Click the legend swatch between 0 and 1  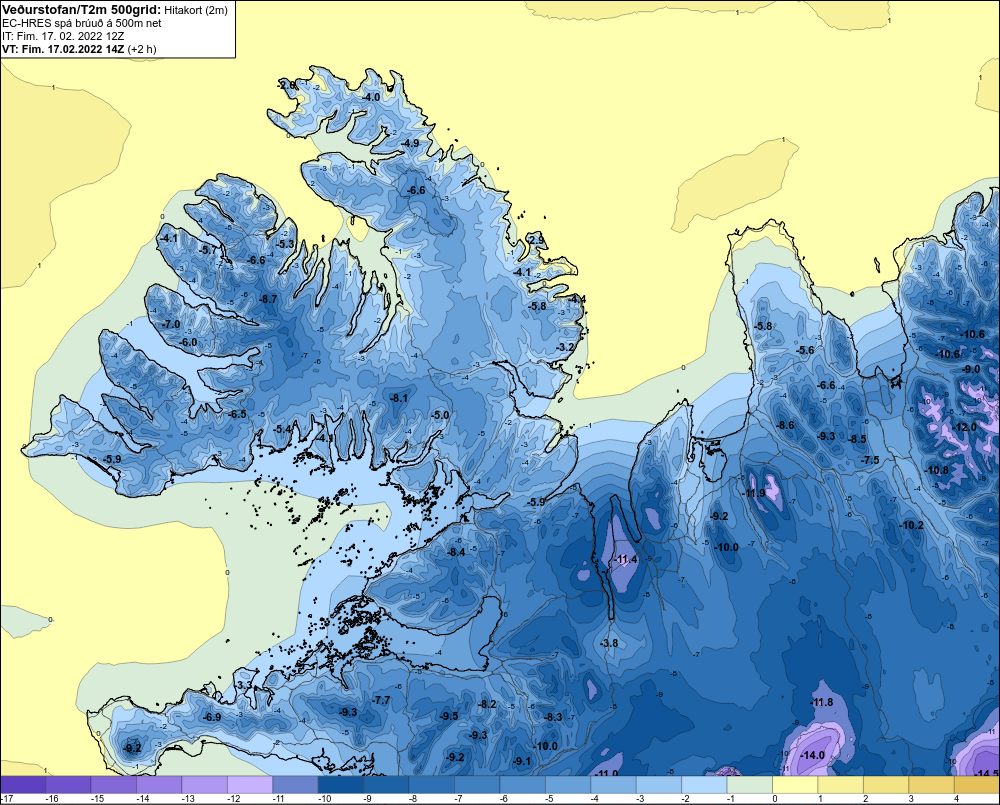click(796, 785)
